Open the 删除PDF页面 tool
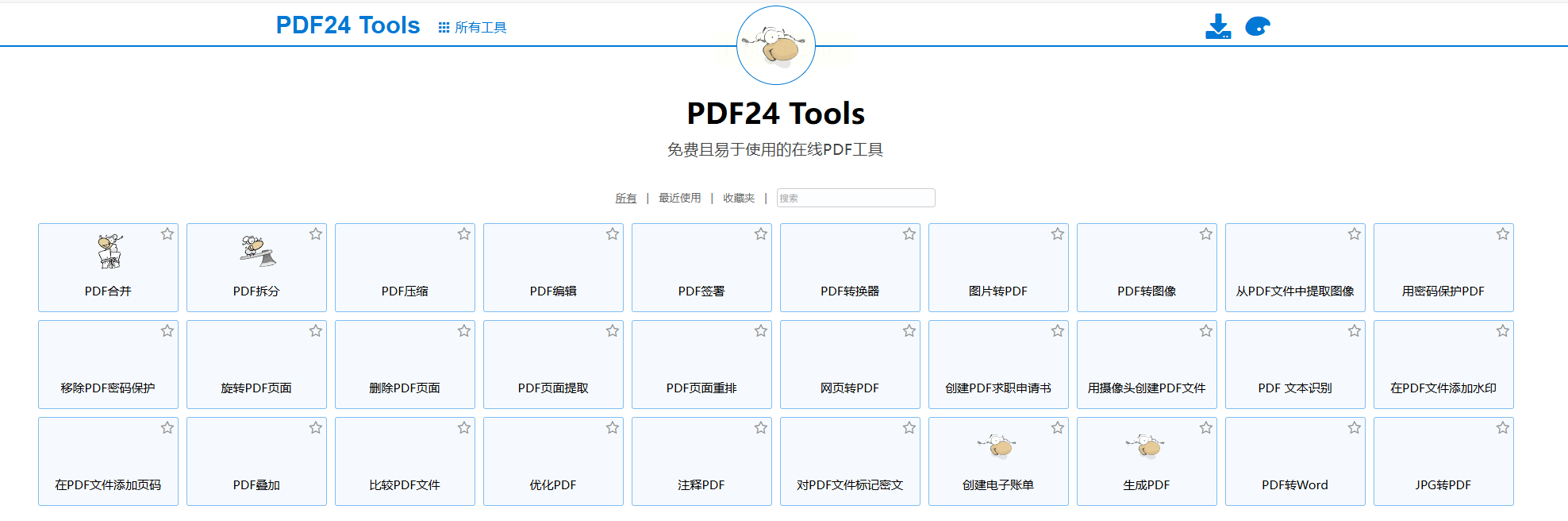Screen dimensions: 1568x521 pyautogui.click(x=405, y=365)
